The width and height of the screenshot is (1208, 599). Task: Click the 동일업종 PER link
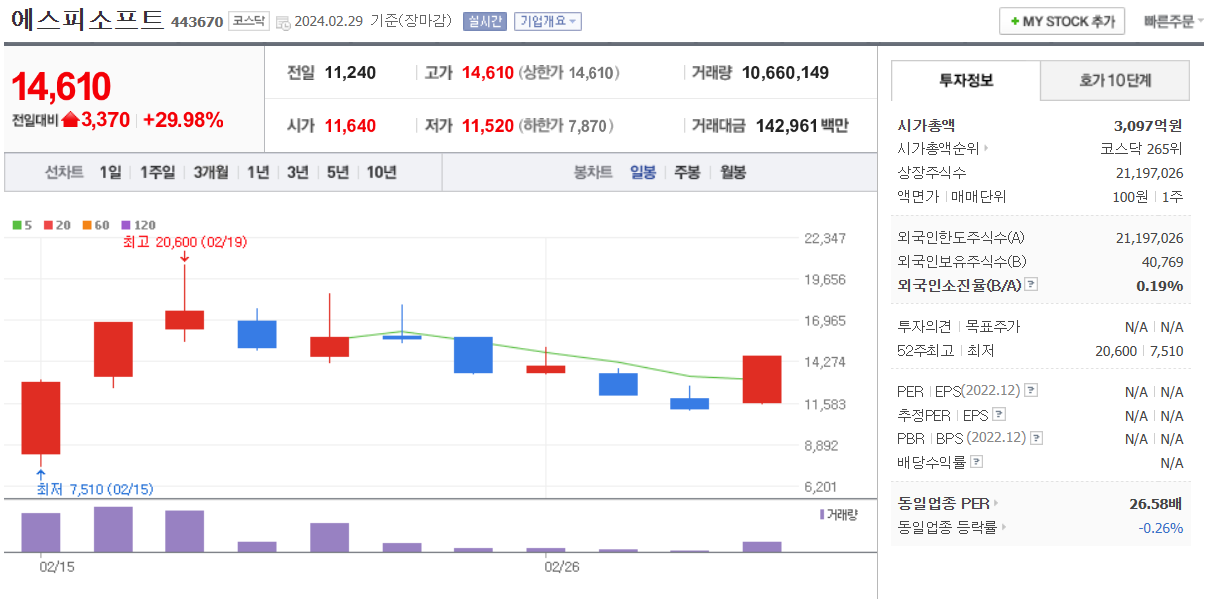pyautogui.click(x=944, y=503)
